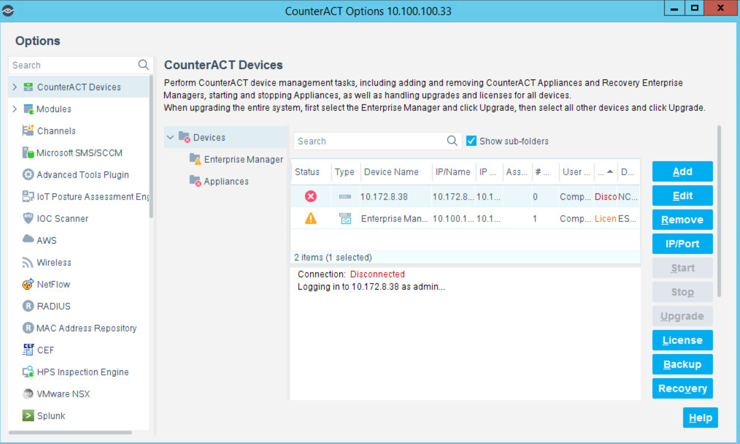
Task: Click the IOC Scanner shield icon
Action: coord(28,218)
